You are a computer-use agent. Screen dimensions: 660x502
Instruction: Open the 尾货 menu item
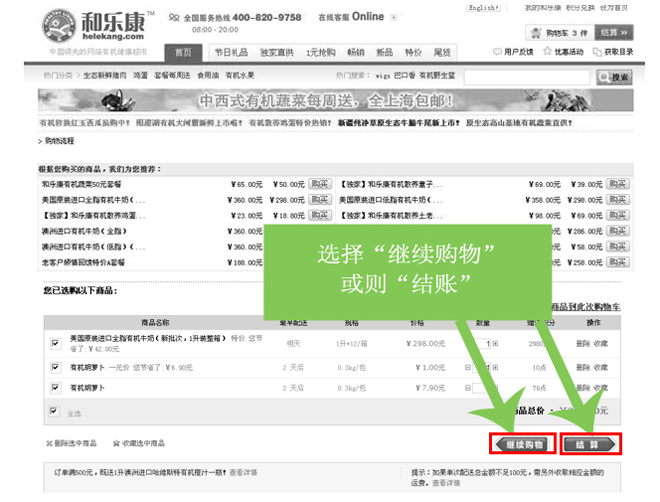click(442, 52)
